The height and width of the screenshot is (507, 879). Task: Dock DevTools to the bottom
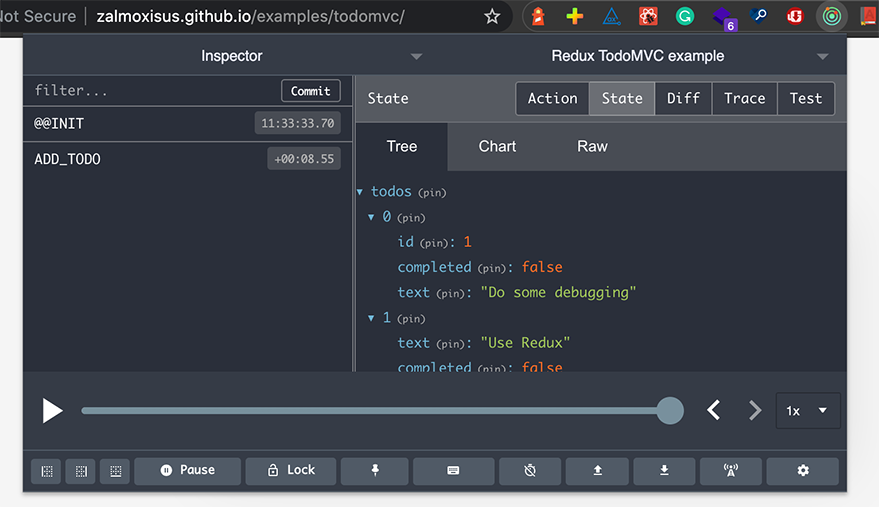coord(115,471)
